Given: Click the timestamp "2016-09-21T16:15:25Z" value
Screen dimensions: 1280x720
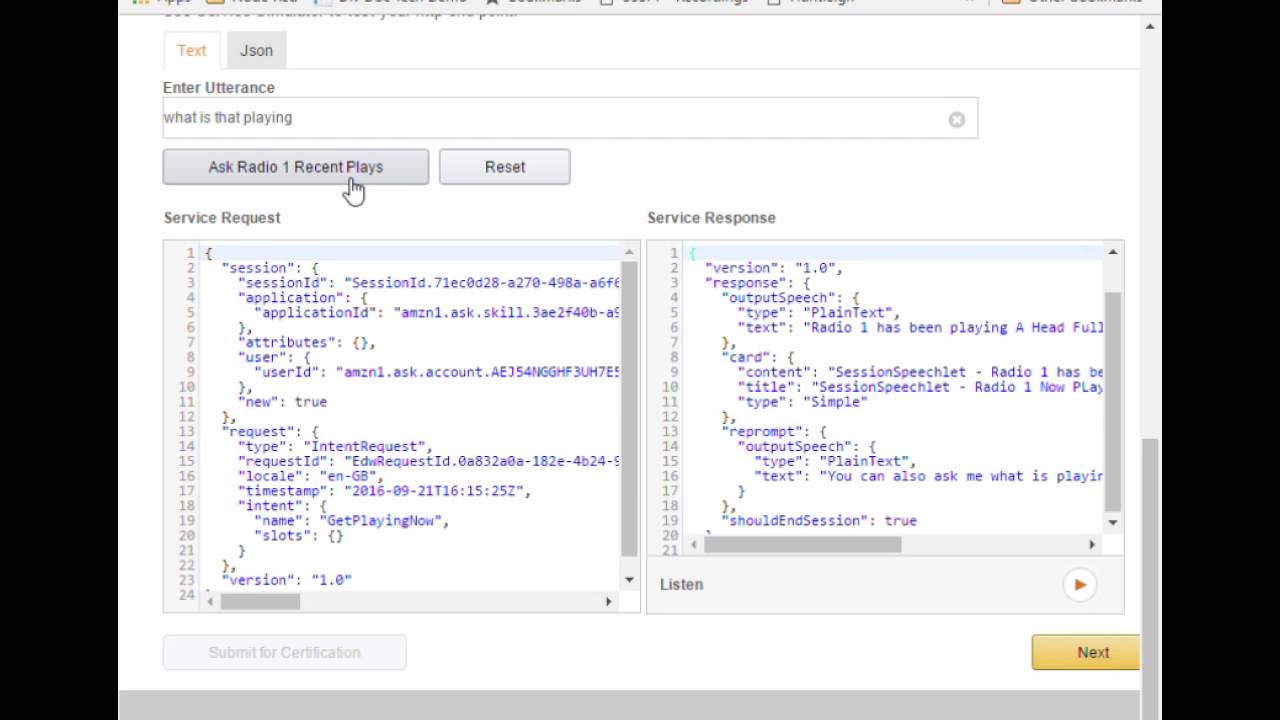Looking at the screenshot, I should [436, 491].
